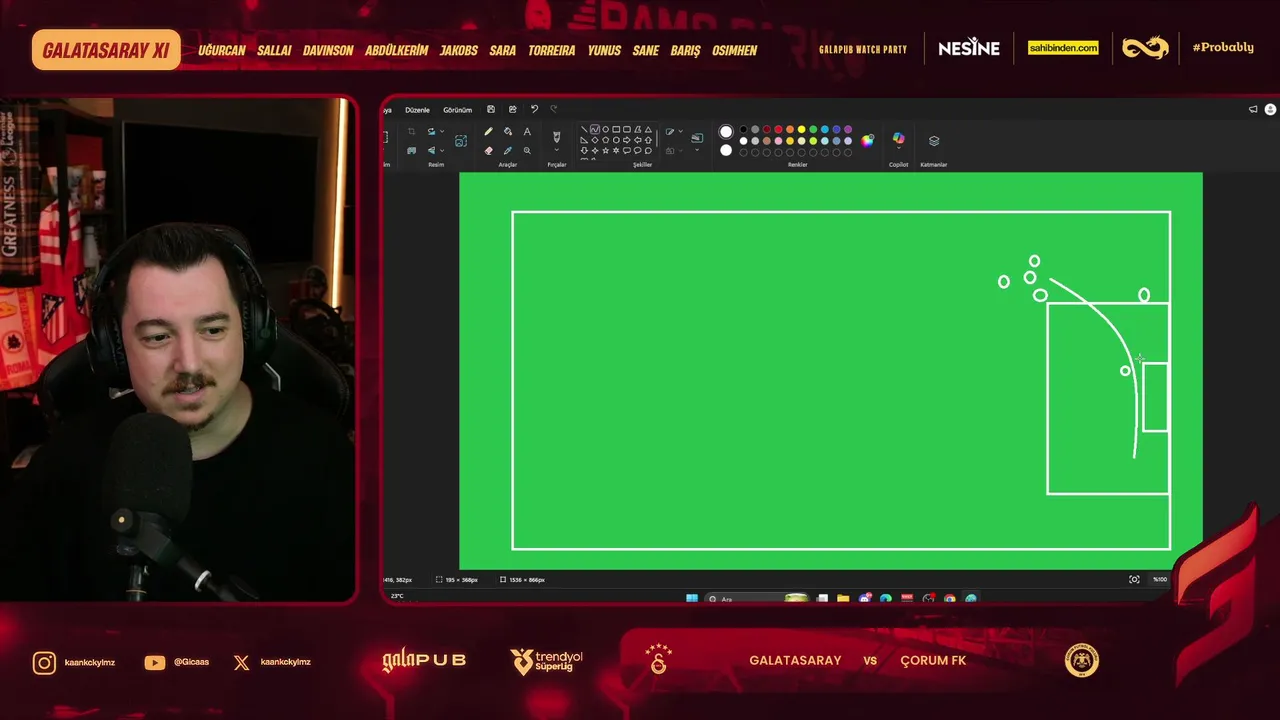Pick the purple color swatch
The width and height of the screenshot is (1280, 720).
[848, 129]
